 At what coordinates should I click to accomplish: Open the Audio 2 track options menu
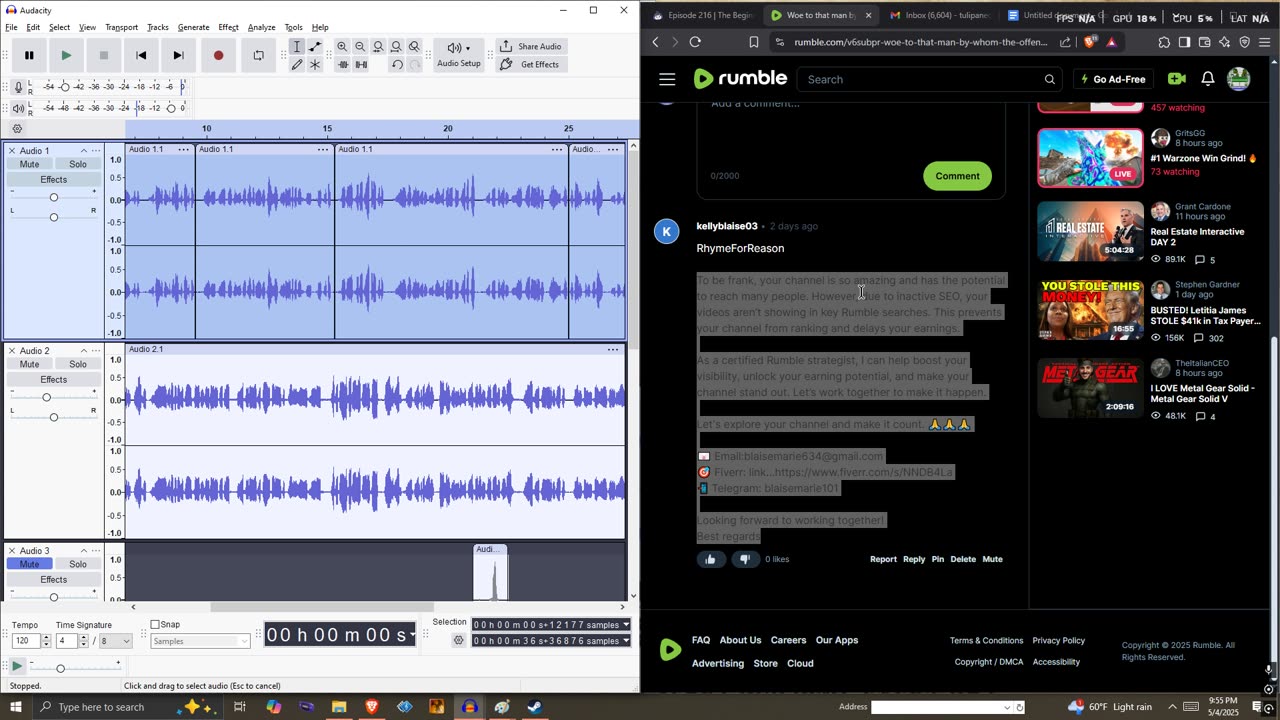pyautogui.click(x=96, y=351)
